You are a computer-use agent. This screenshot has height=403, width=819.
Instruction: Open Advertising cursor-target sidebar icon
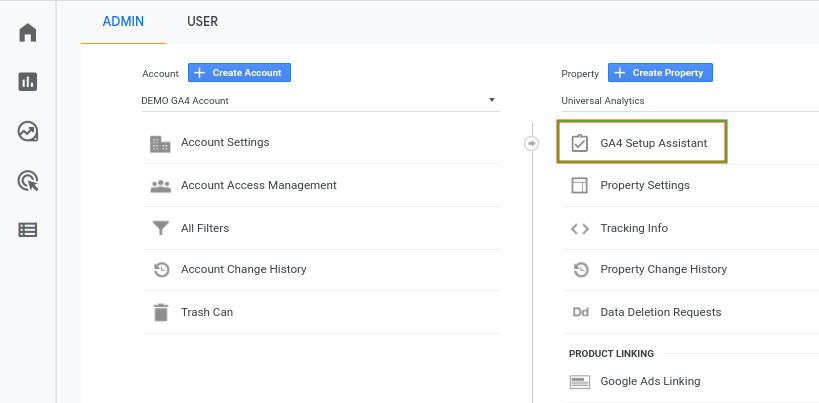click(28, 180)
